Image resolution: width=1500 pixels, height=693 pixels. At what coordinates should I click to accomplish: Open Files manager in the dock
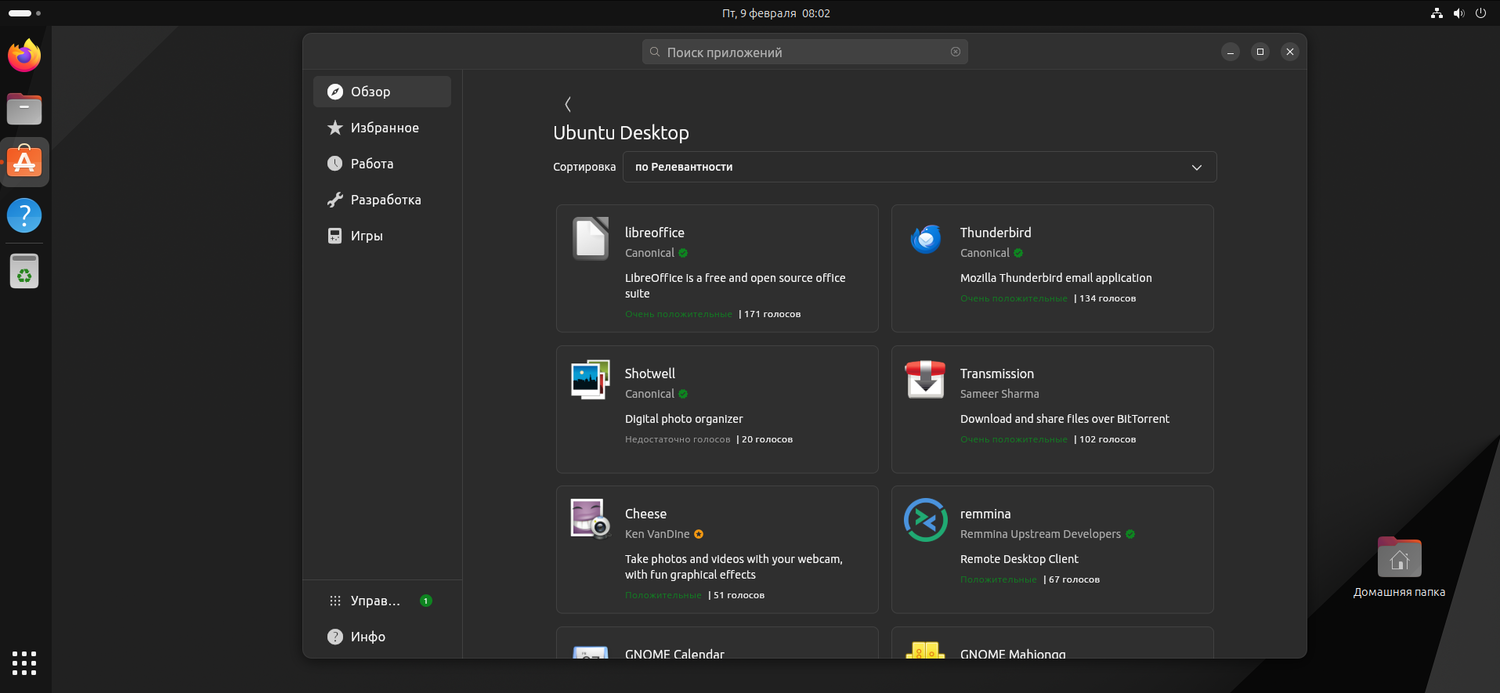pyautogui.click(x=24, y=108)
